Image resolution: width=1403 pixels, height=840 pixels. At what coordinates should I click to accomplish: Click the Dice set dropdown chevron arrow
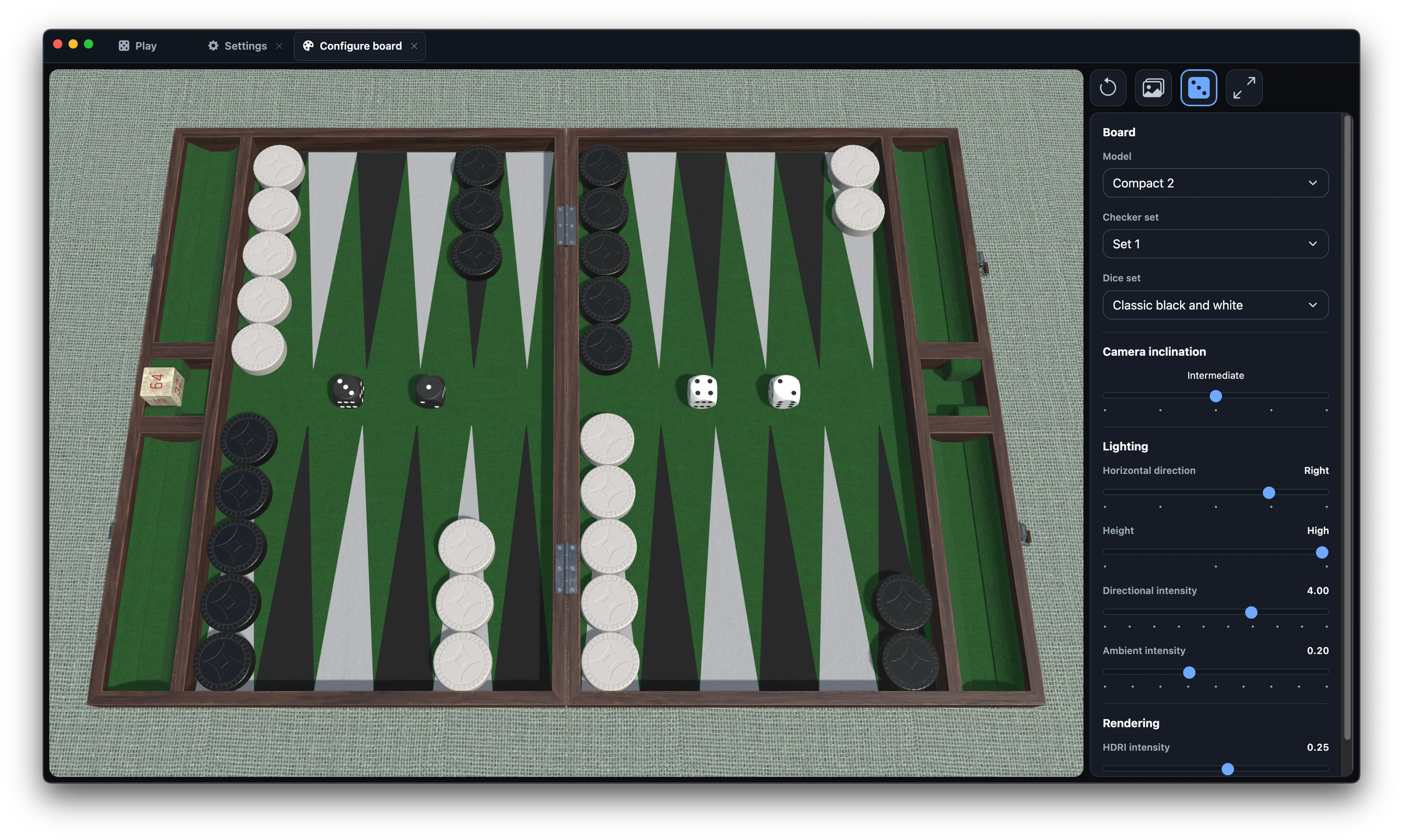1313,305
